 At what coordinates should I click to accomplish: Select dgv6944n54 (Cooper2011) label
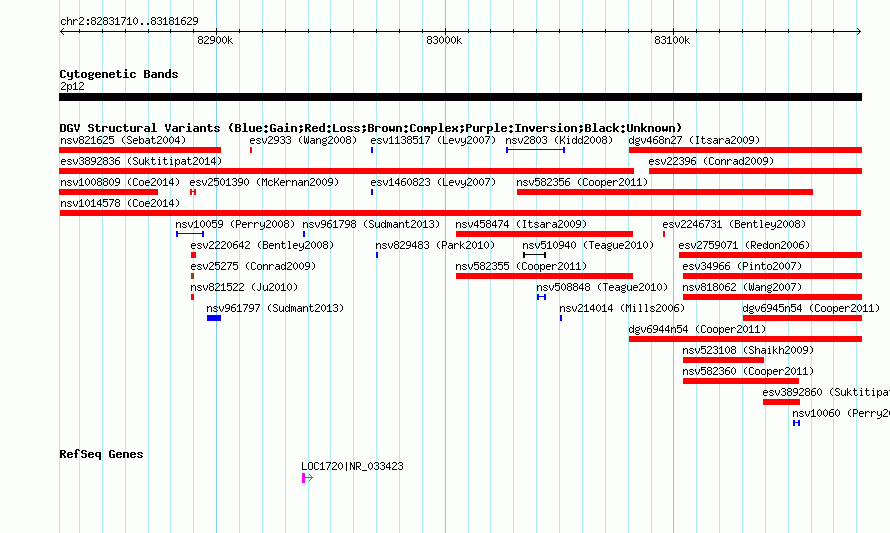pos(697,329)
